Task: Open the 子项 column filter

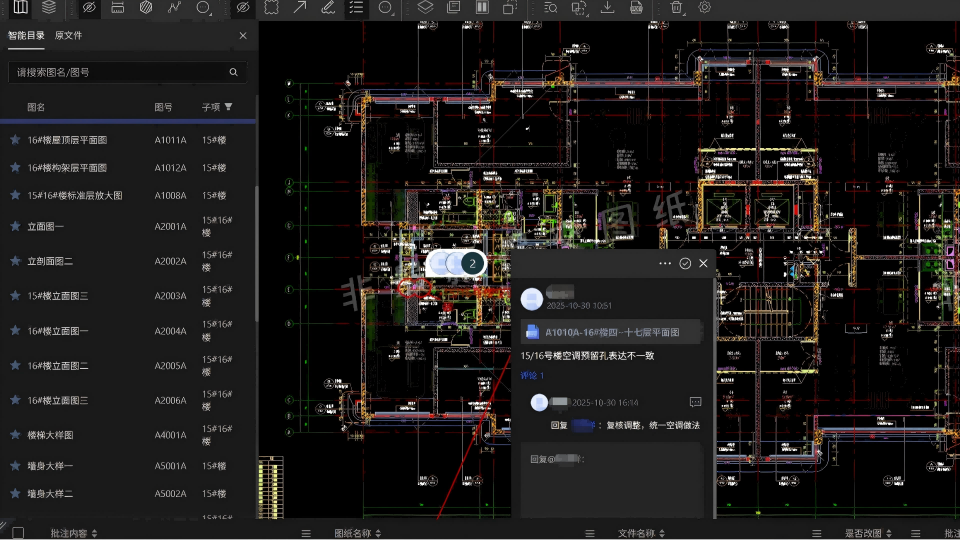Action: click(x=228, y=106)
